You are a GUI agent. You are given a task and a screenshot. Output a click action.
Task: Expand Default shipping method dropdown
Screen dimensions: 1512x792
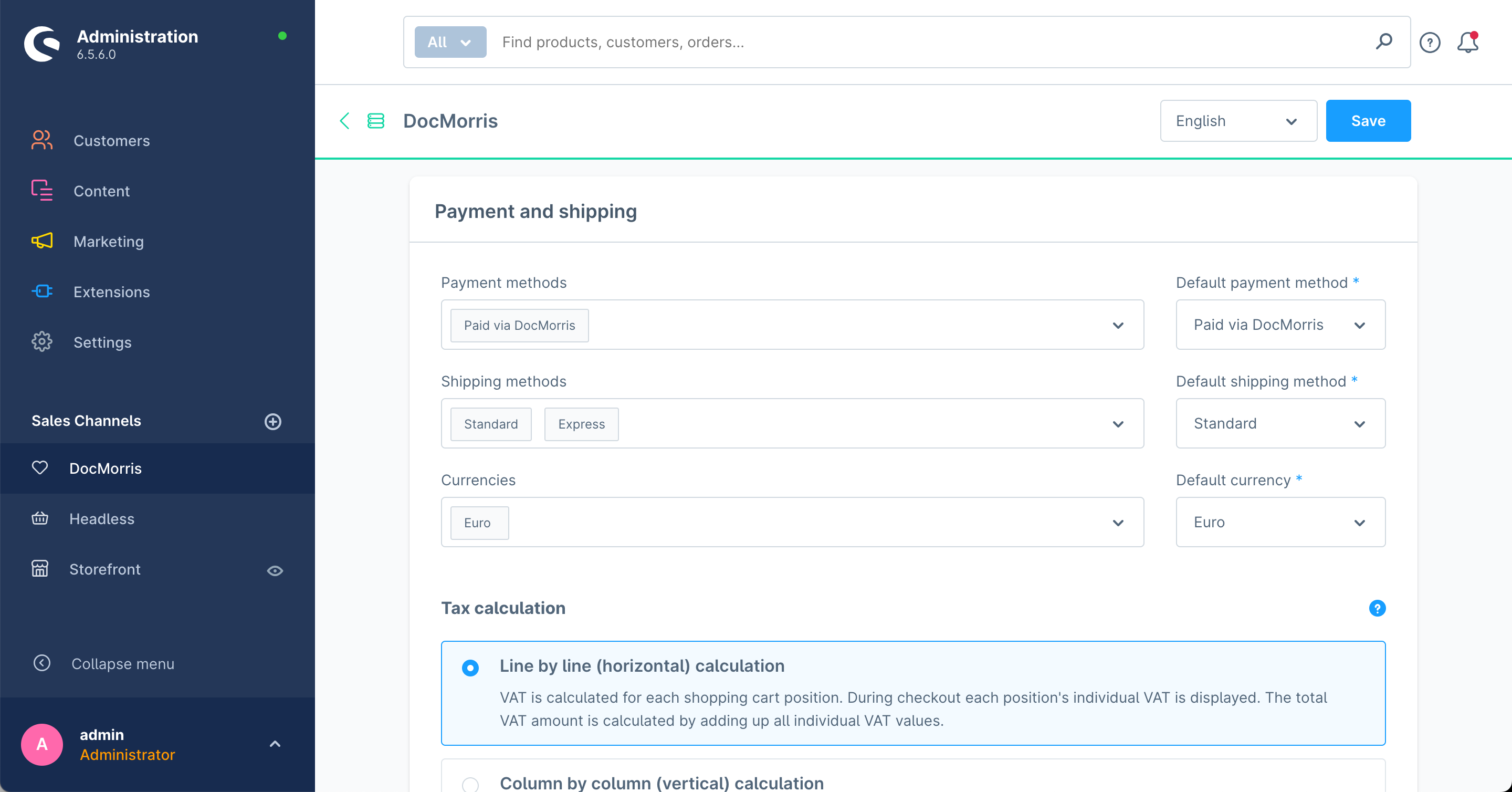tap(1281, 423)
